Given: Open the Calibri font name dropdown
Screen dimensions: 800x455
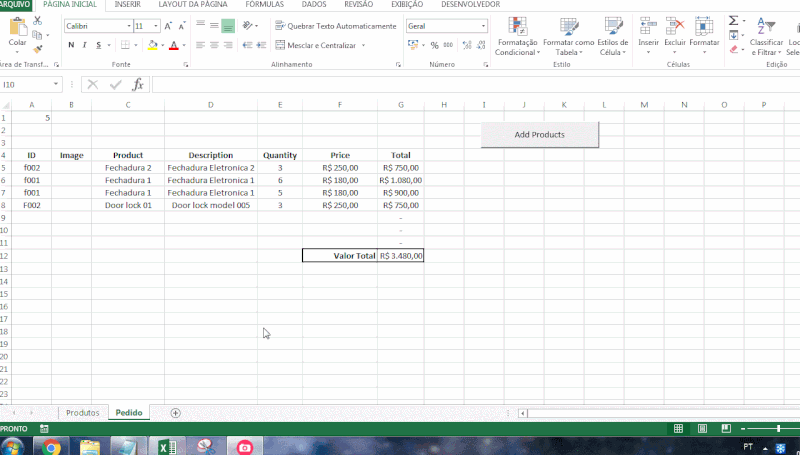Looking at the screenshot, I should point(127,26).
